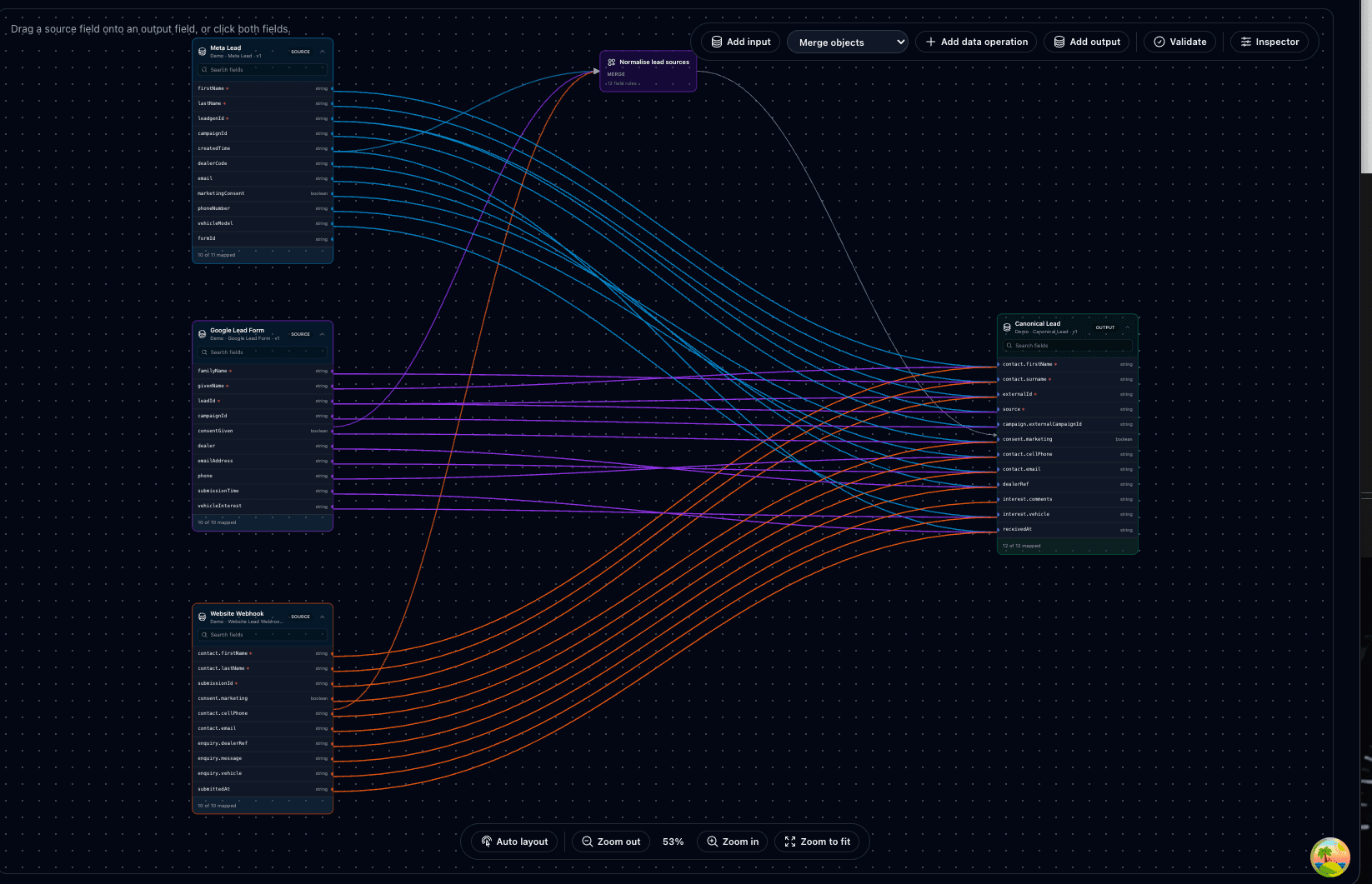Screen dimensions: 1372x884
Task: Select dealerCode field in Meta Lead
Action: (x=263, y=163)
